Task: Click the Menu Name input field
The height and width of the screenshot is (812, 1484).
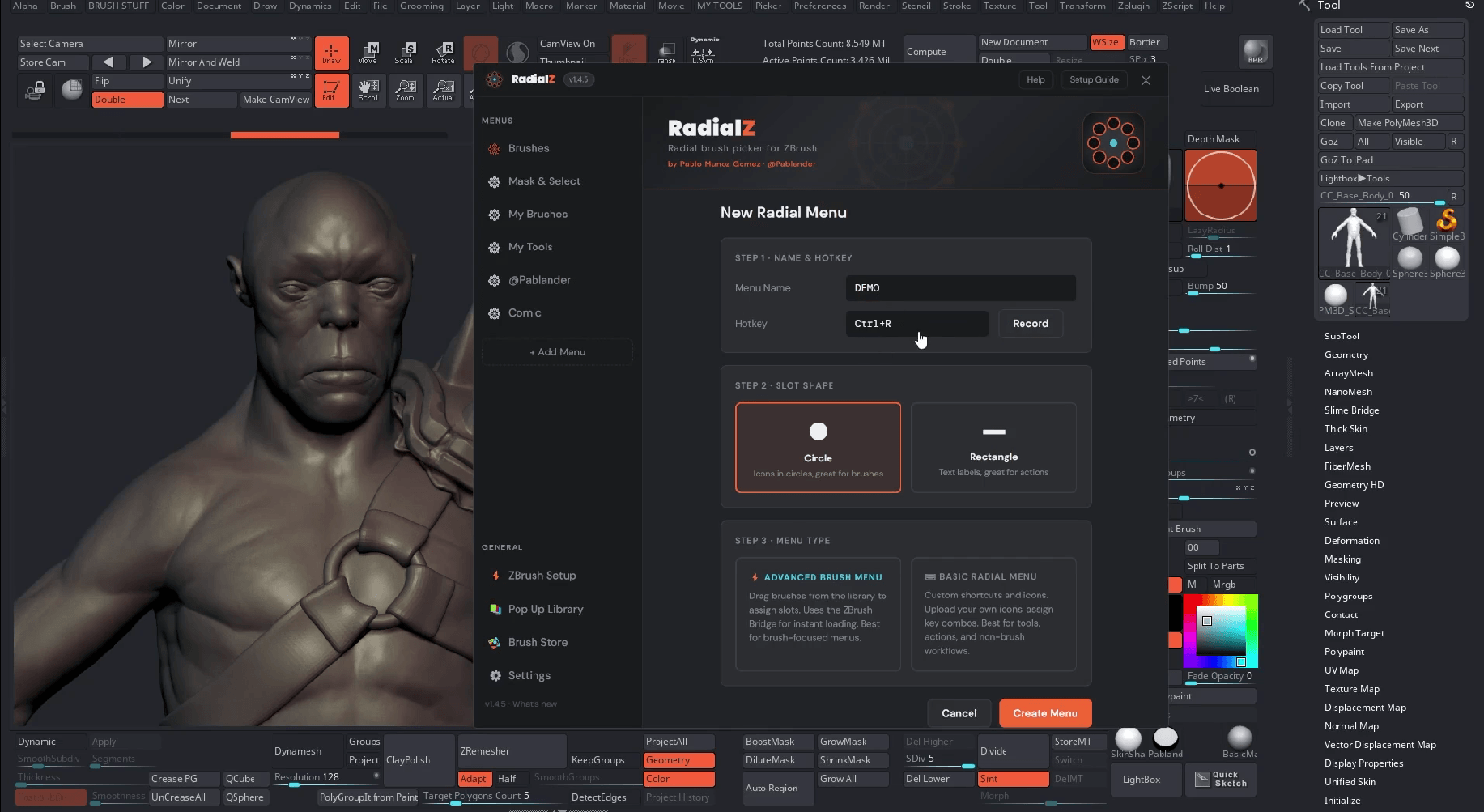Action: (961, 288)
